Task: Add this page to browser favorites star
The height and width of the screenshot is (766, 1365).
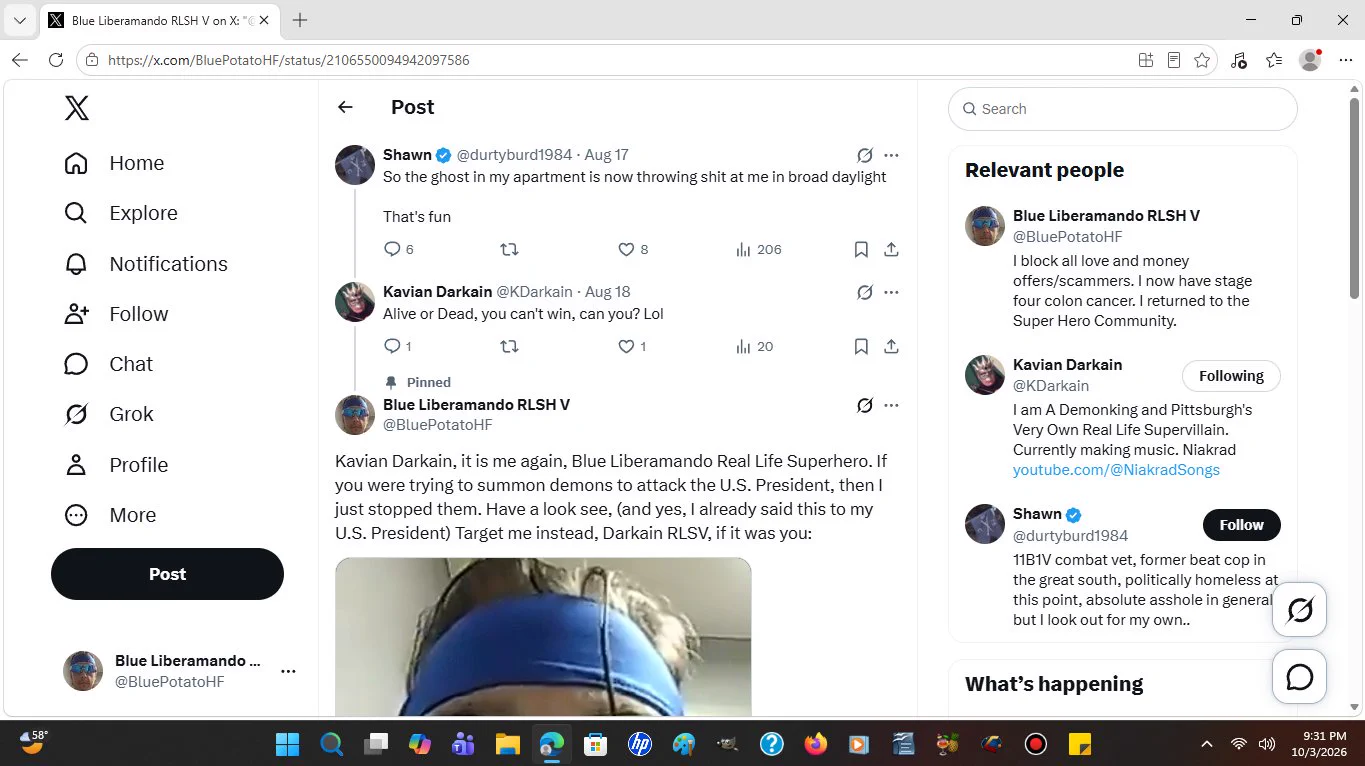Action: coord(1202,60)
